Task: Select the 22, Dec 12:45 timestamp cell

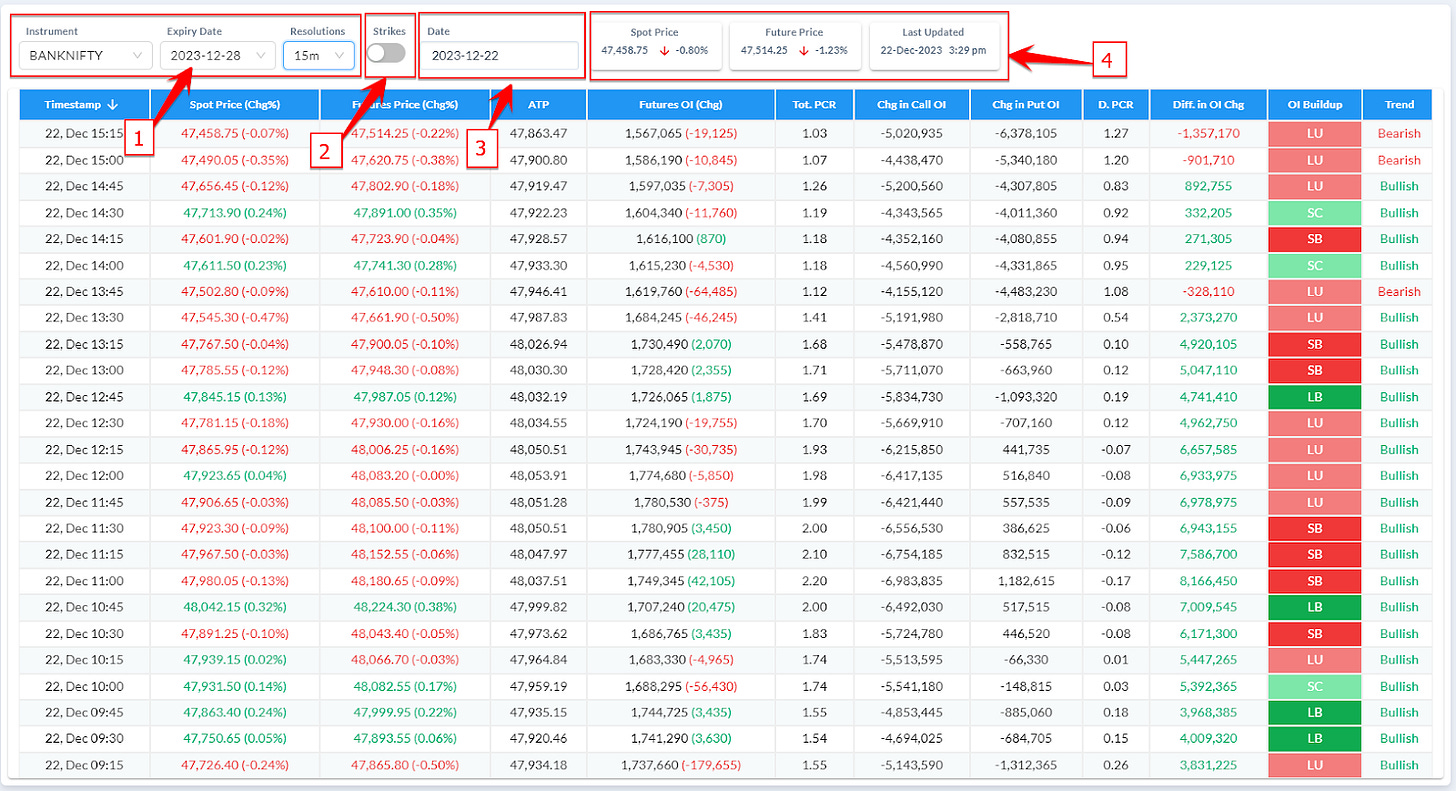Action: pos(84,396)
